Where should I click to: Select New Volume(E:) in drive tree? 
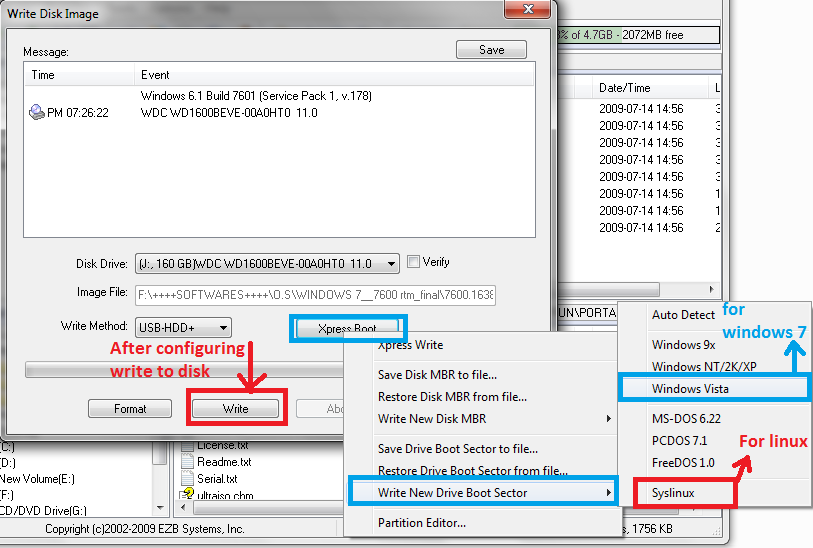click(x=37, y=479)
